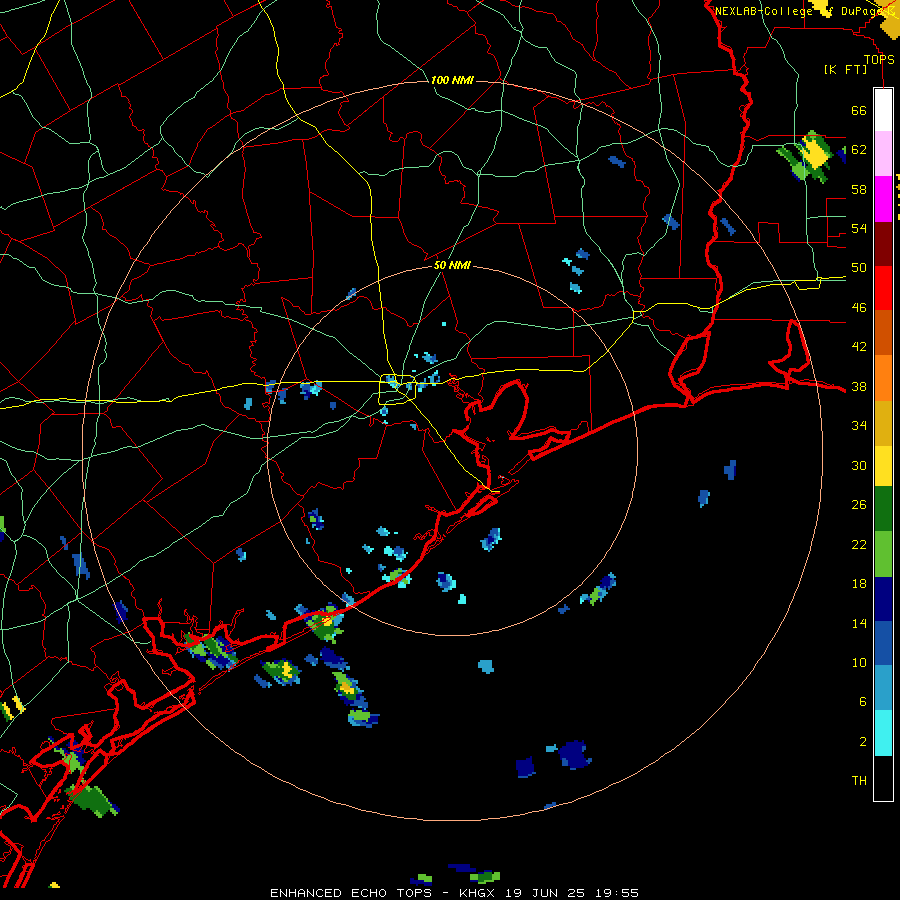Click the legend value "62"
Viewport: 900px width, 900px height.
pos(859,150)
